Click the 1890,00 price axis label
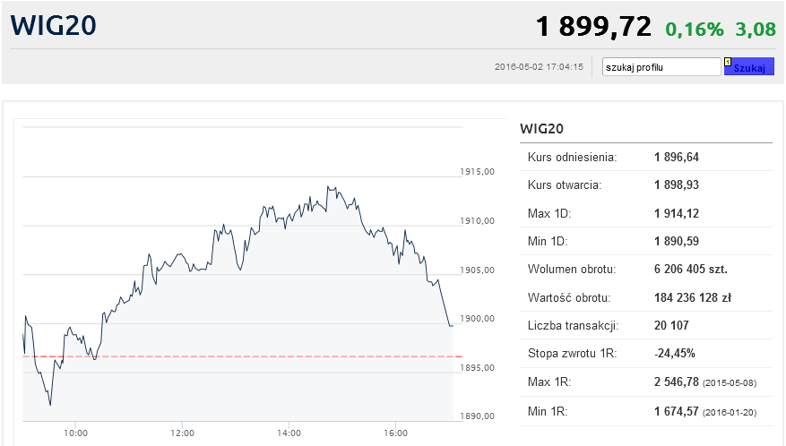Screen dimensions: 786x446 tap(477, 416)
